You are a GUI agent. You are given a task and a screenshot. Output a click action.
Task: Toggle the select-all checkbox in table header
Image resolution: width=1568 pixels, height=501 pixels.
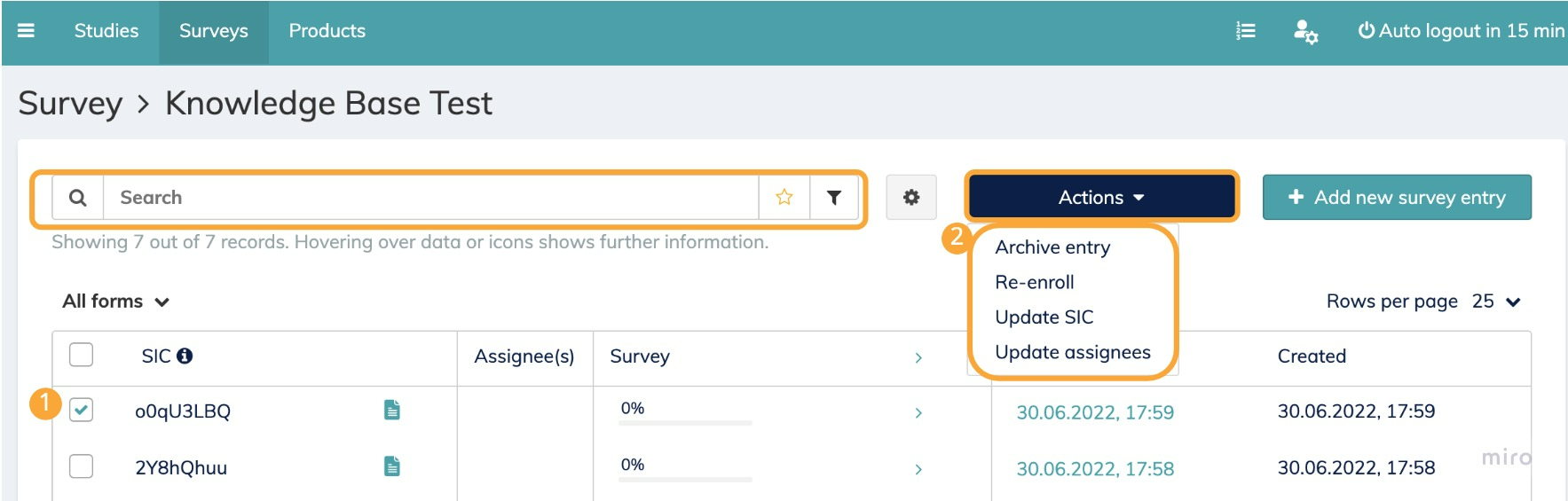(81, 355)
